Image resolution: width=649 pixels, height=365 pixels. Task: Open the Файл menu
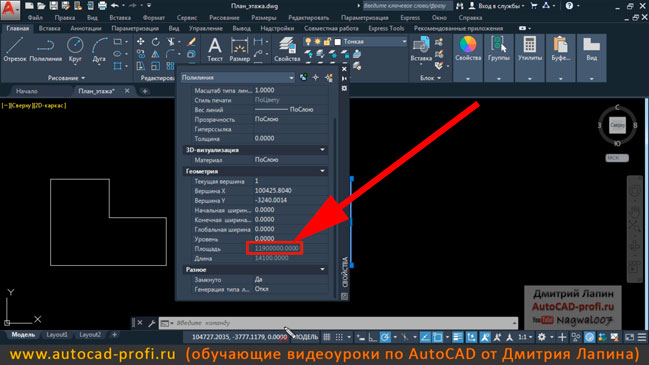point(35,18)
